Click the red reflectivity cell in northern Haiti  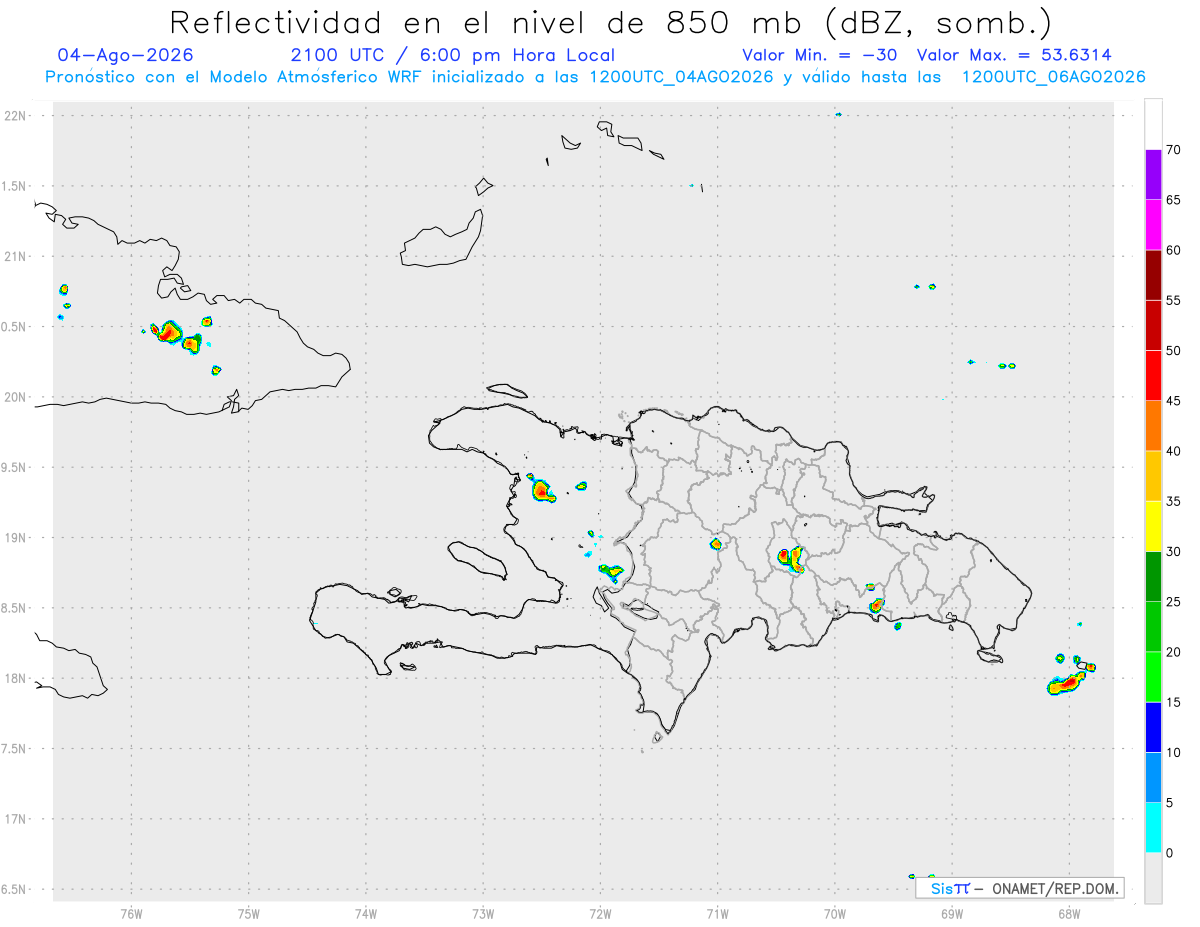tap(541, 490)
